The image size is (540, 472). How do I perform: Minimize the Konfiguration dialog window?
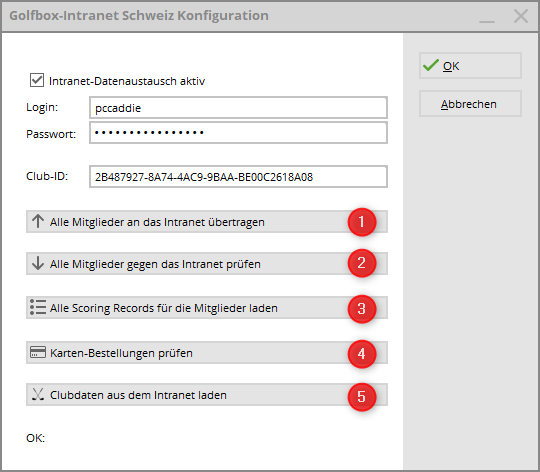coord(487,17)
